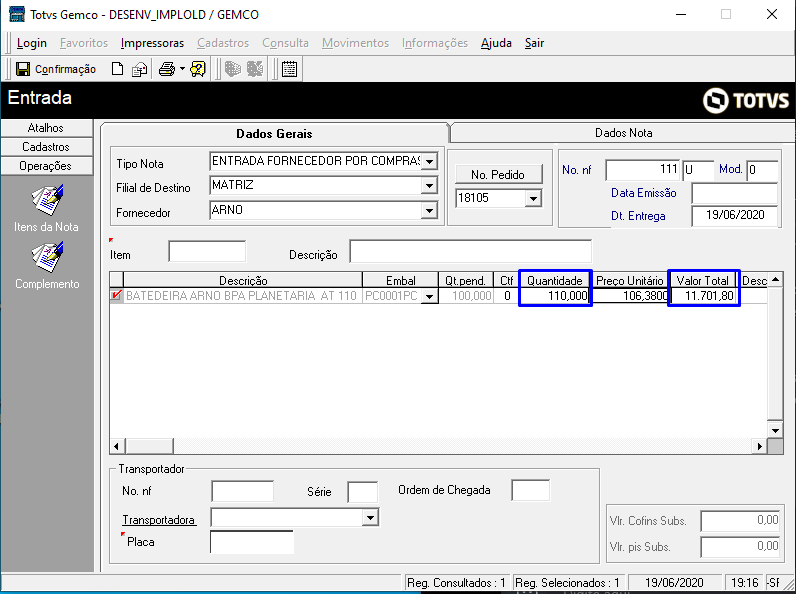Click the No. Pedido button

tap(498, 175)
